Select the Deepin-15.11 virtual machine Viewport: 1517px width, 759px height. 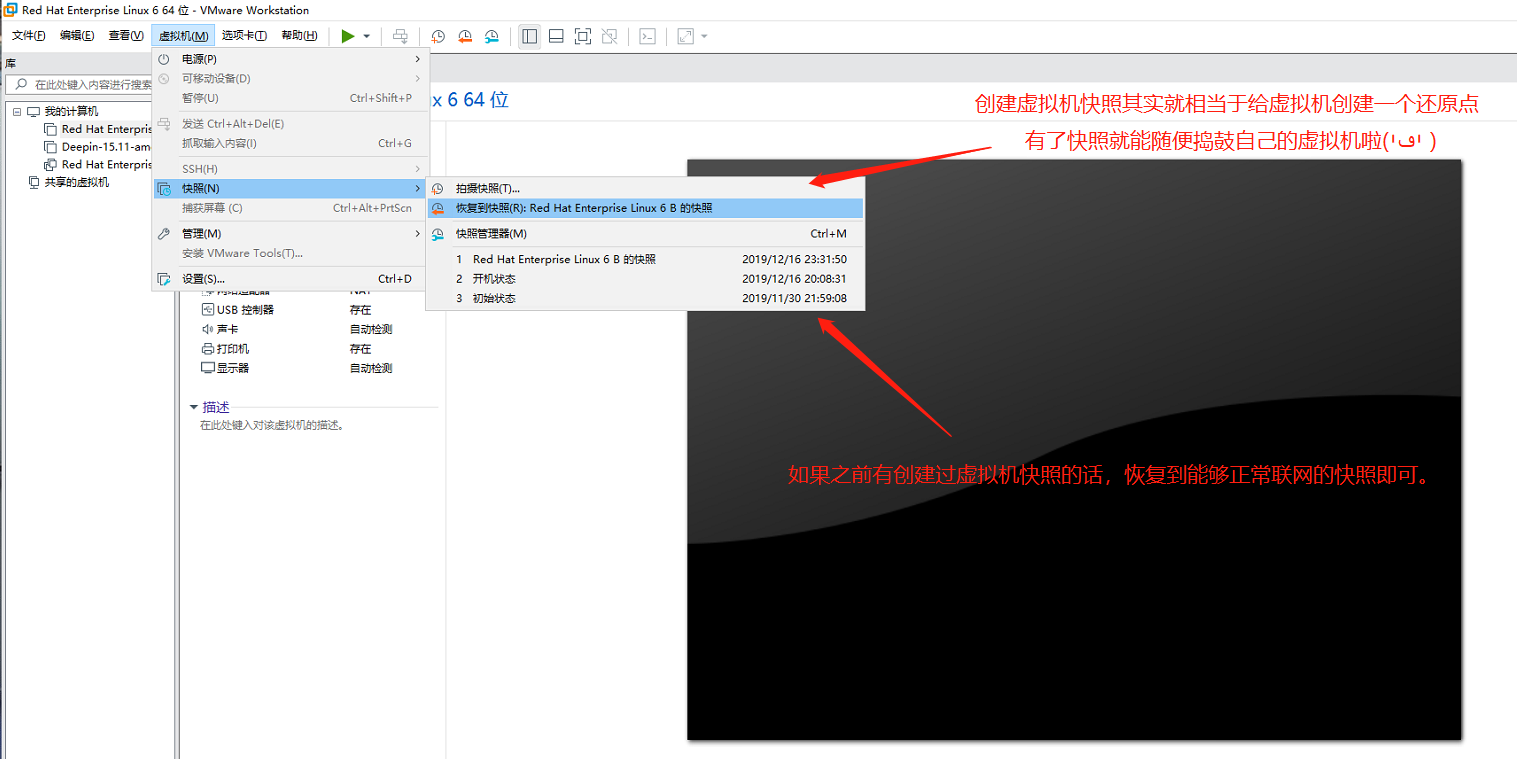(105, 147)
